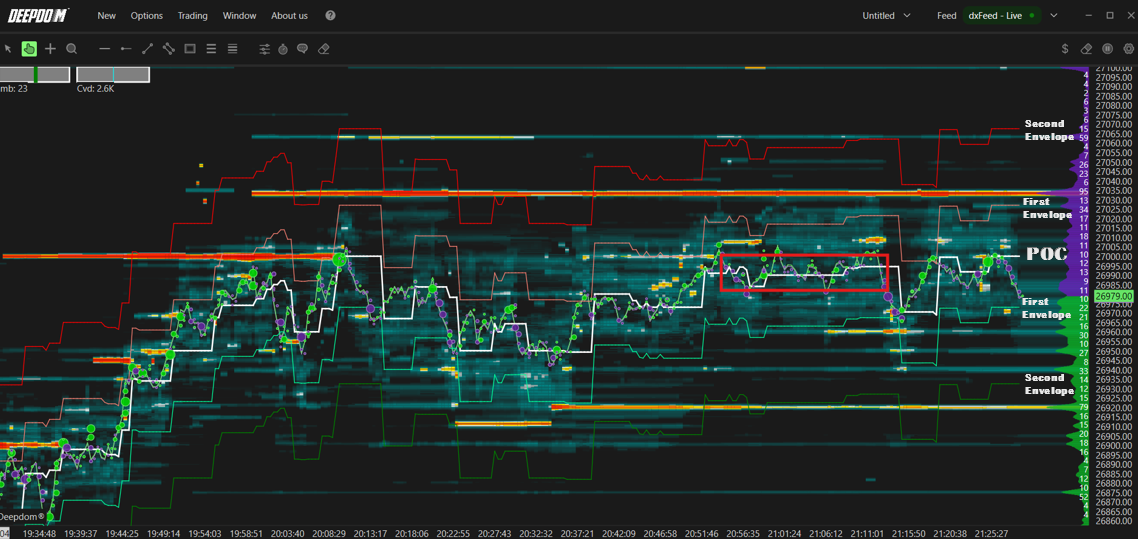Open the Window menu
1138x539 pixels.
(240, 15)
